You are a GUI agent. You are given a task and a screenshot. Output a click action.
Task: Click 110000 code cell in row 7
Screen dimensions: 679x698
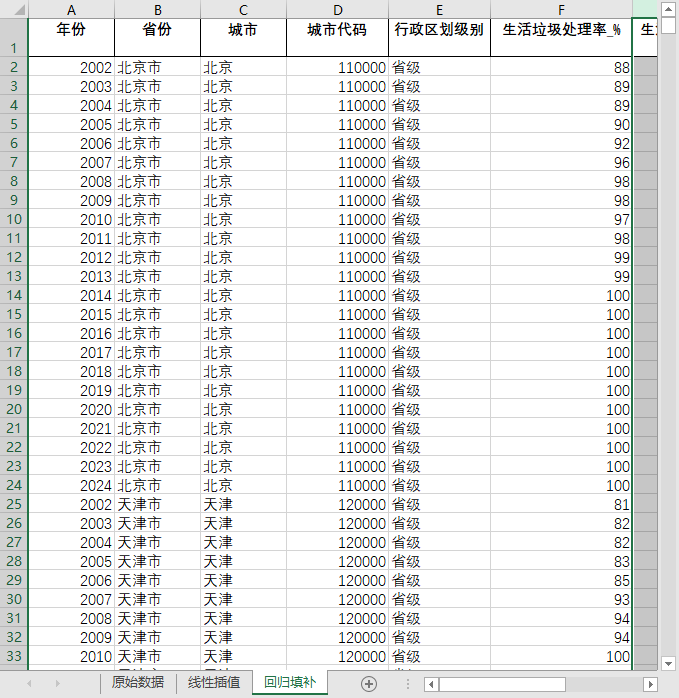(337, 162)
